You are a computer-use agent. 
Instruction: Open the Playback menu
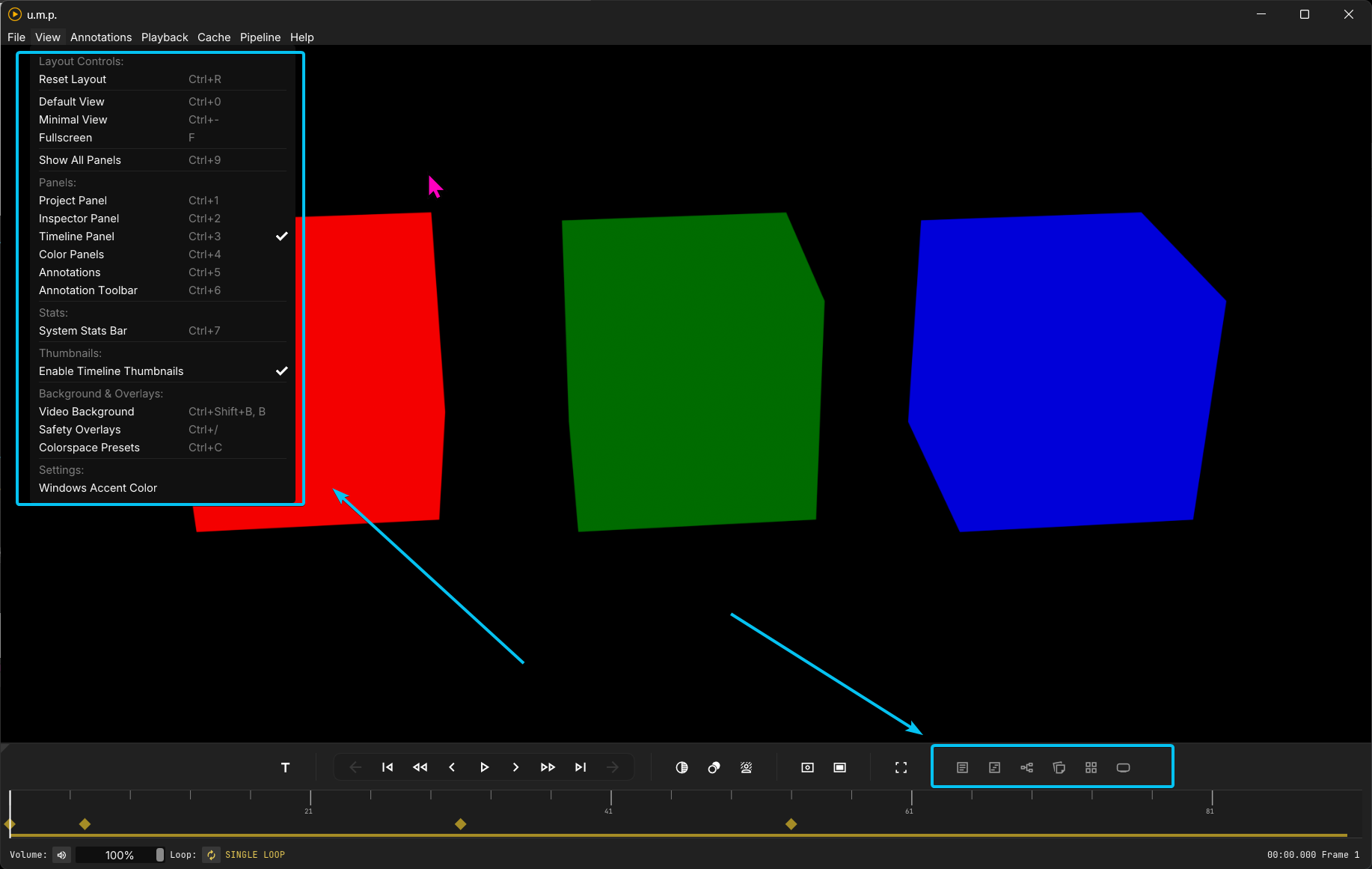[165, 37]
